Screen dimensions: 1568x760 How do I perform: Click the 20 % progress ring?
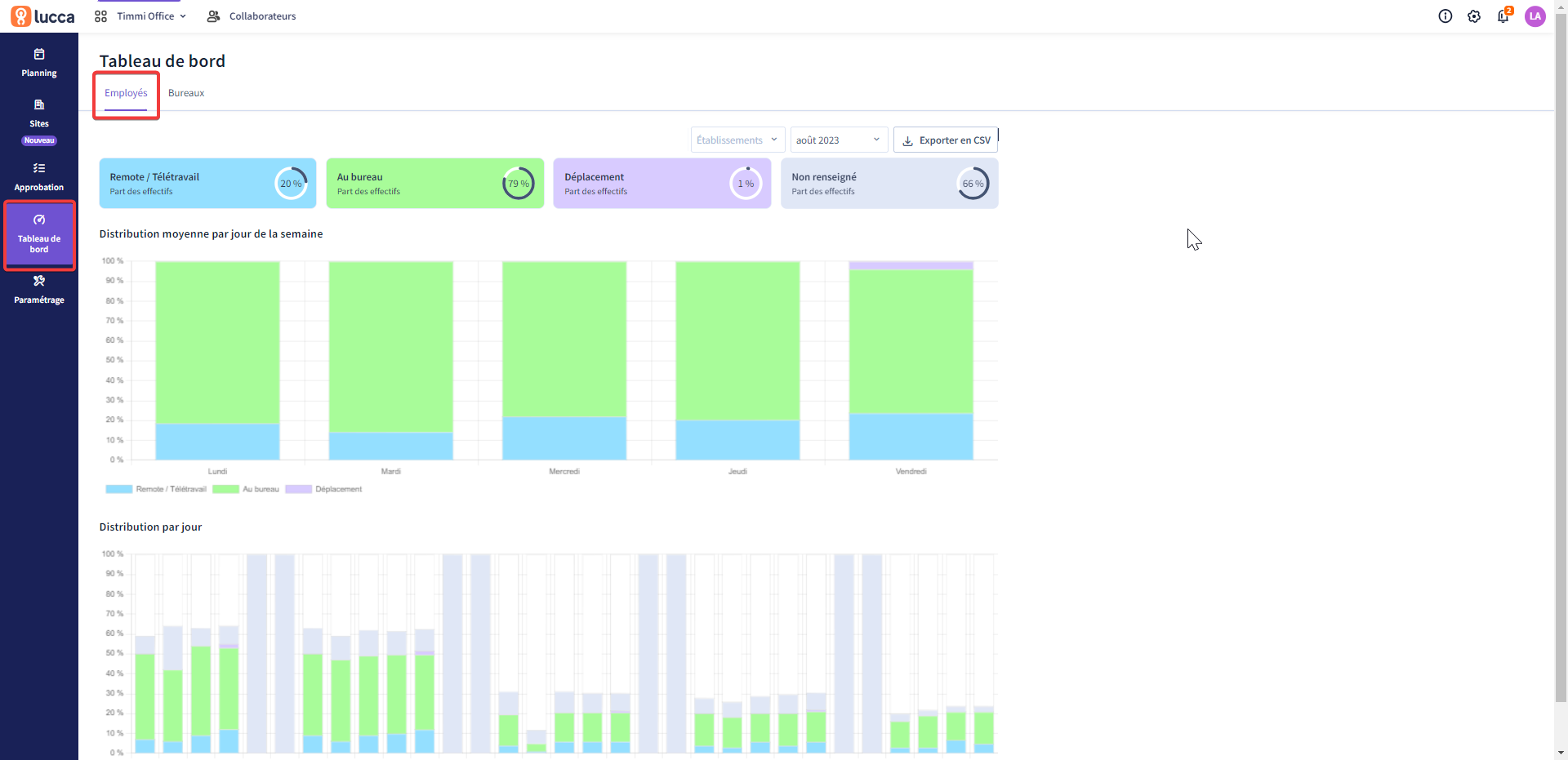[291, 183]
